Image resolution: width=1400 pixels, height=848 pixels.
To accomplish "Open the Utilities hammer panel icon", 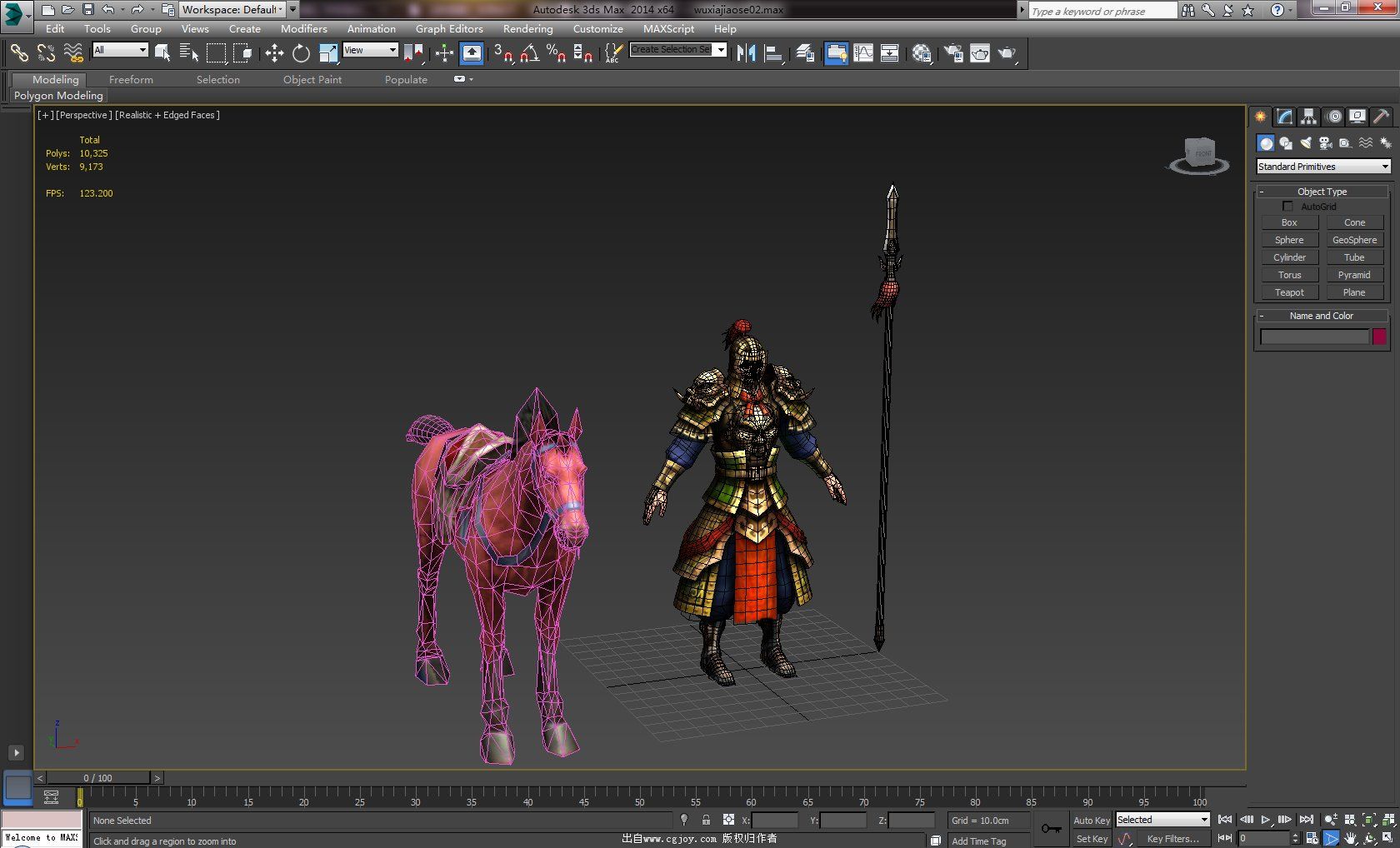I will point(1381,117).
